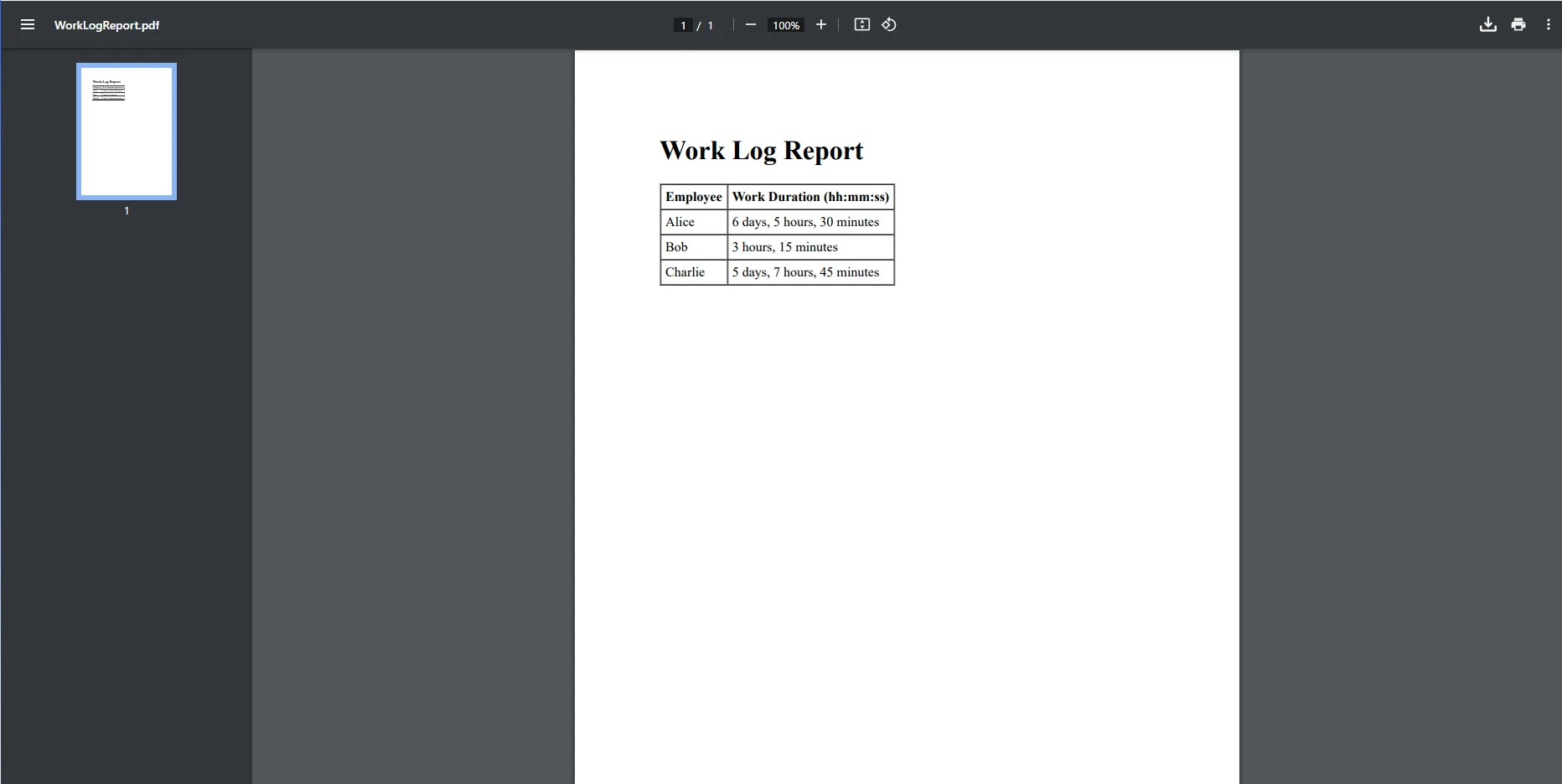This screenshot has height=784, width=1562.
Task: Click the Employee column header
Action: point(694,197)
